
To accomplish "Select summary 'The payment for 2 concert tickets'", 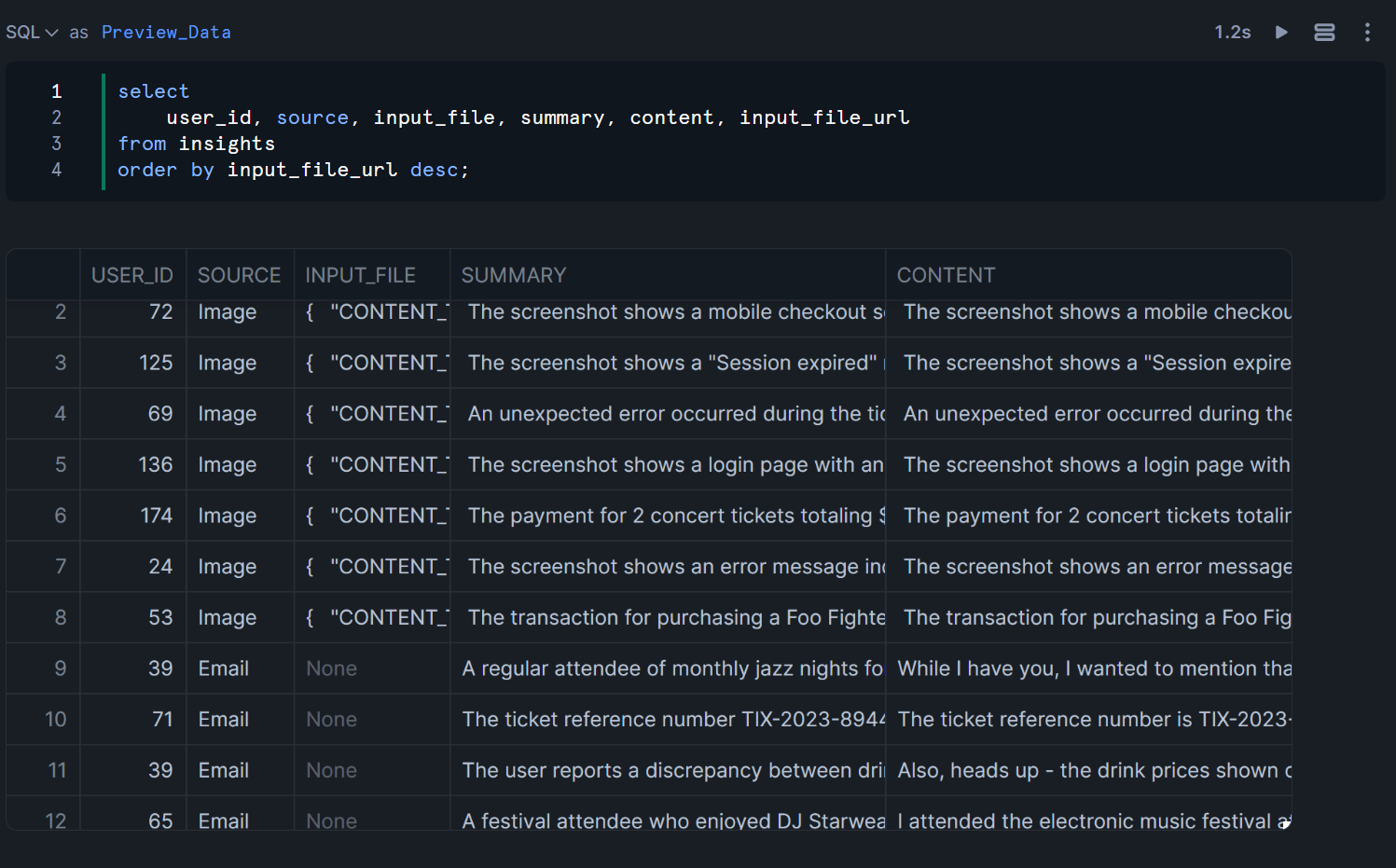I will (668, 516).
